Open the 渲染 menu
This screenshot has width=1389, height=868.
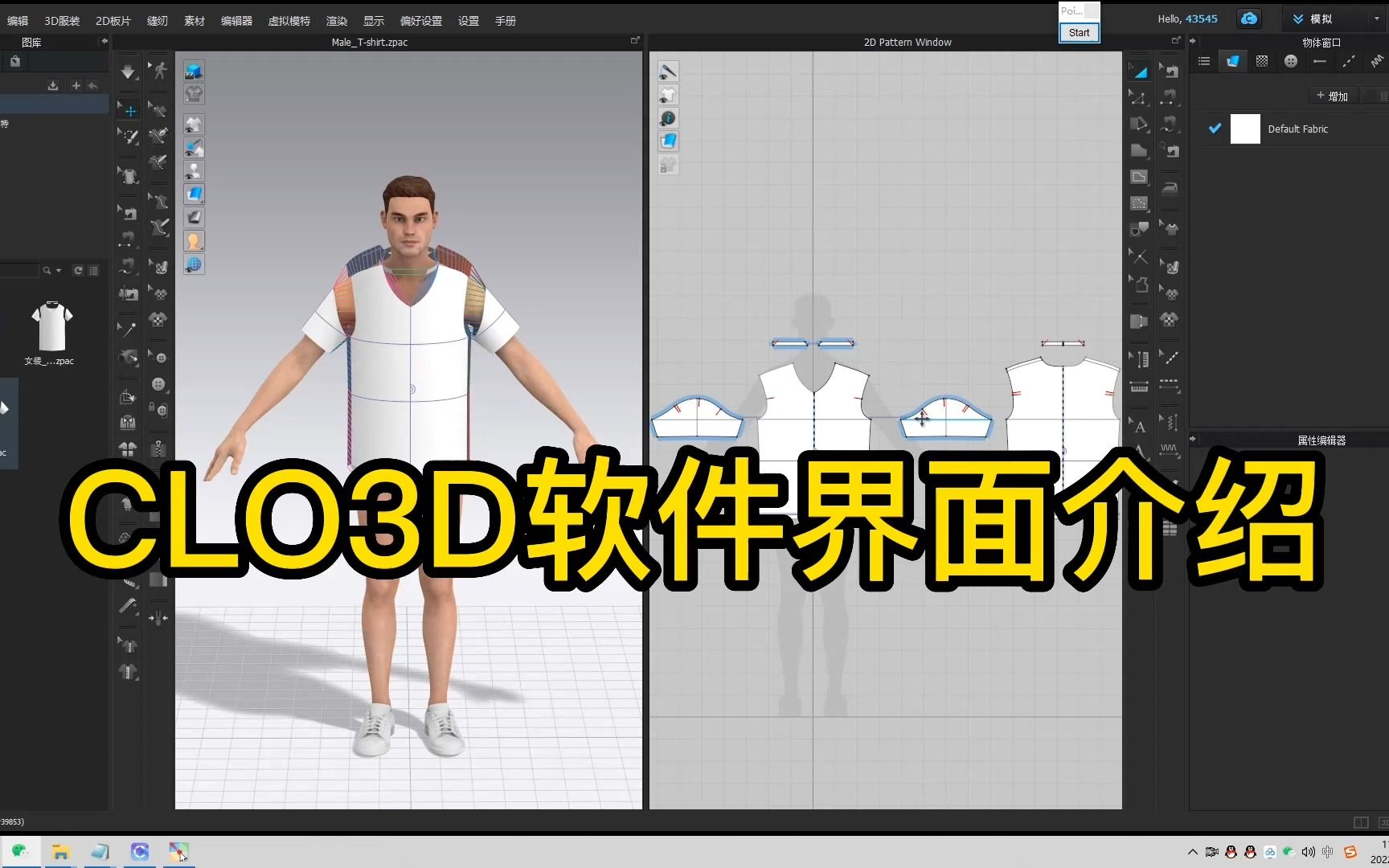(337, 21)
